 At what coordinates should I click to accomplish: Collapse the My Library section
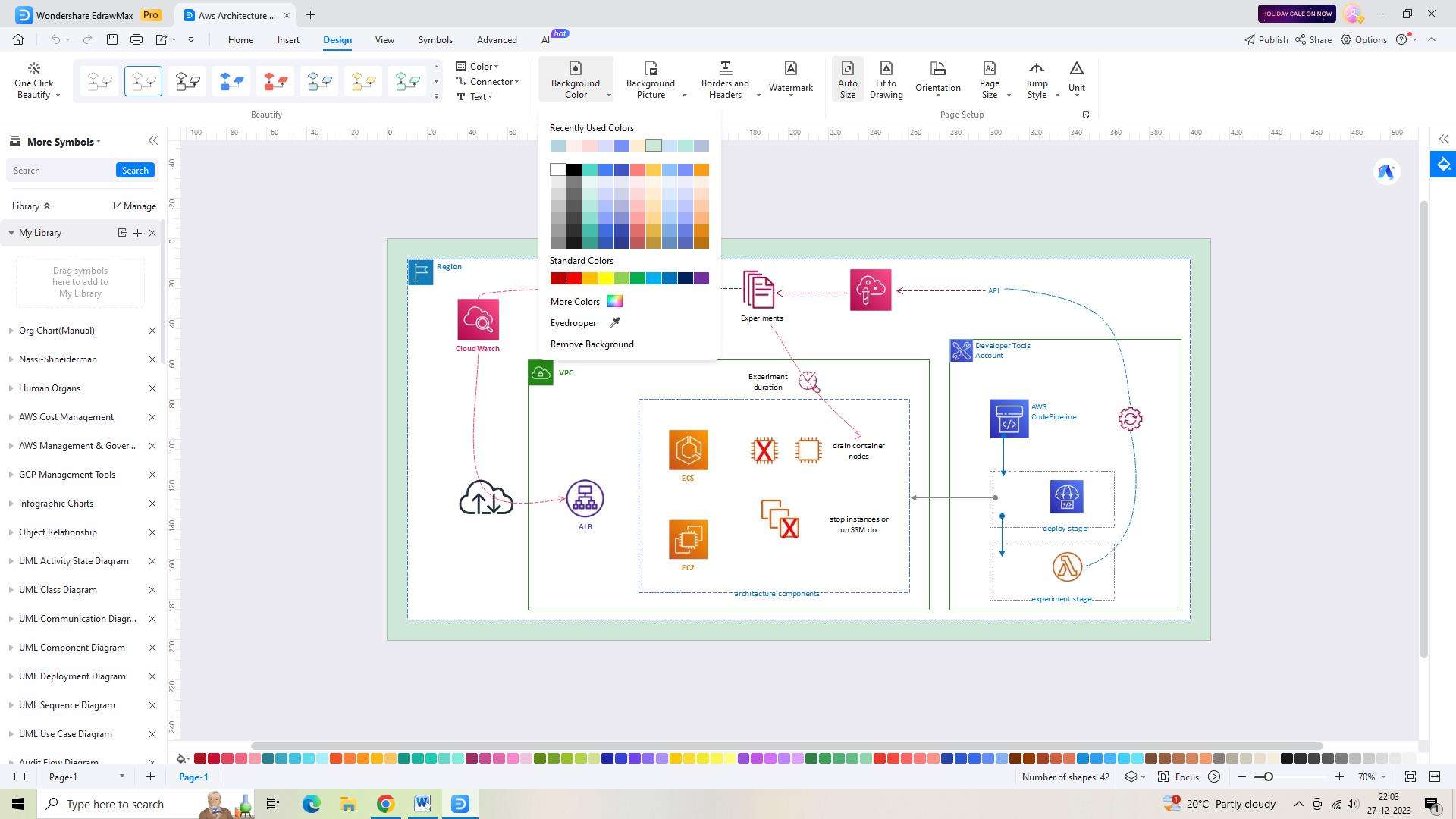[x=11, y=233]
